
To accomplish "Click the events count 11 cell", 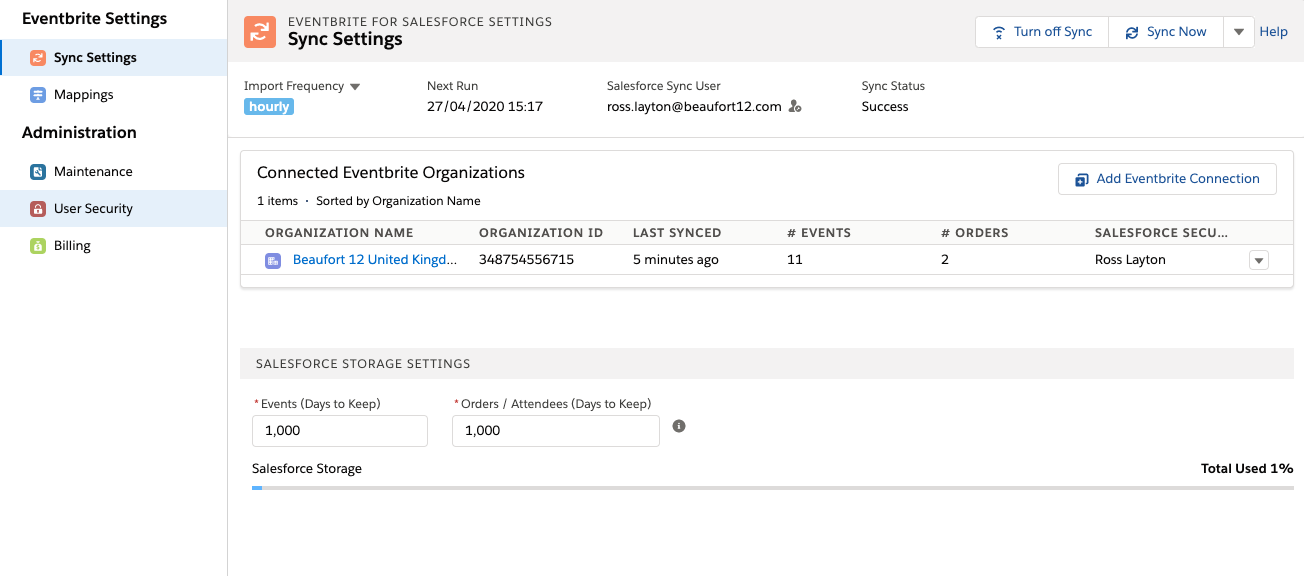I will point(795,260).
